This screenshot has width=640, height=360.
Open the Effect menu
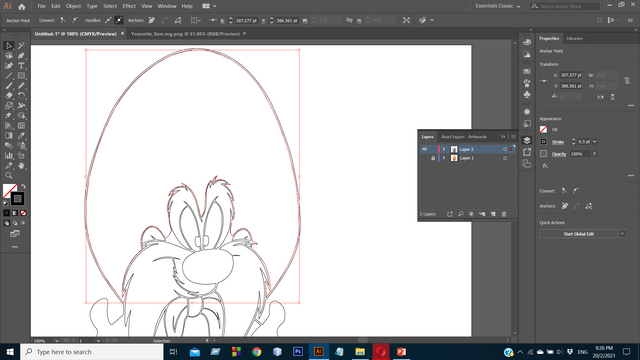coord(129,6)
